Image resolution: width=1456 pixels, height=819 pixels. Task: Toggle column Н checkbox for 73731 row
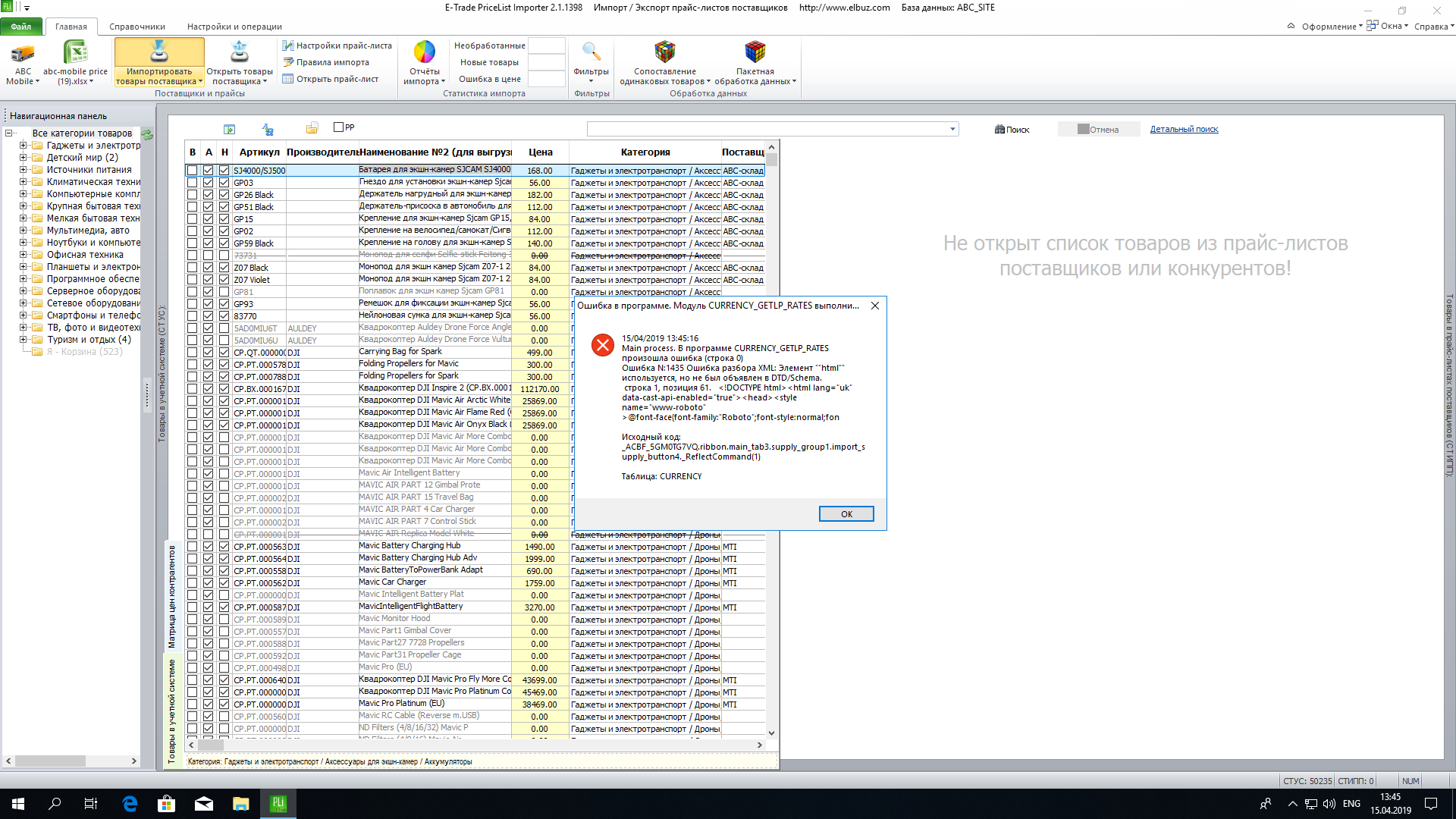click(224, 256)
